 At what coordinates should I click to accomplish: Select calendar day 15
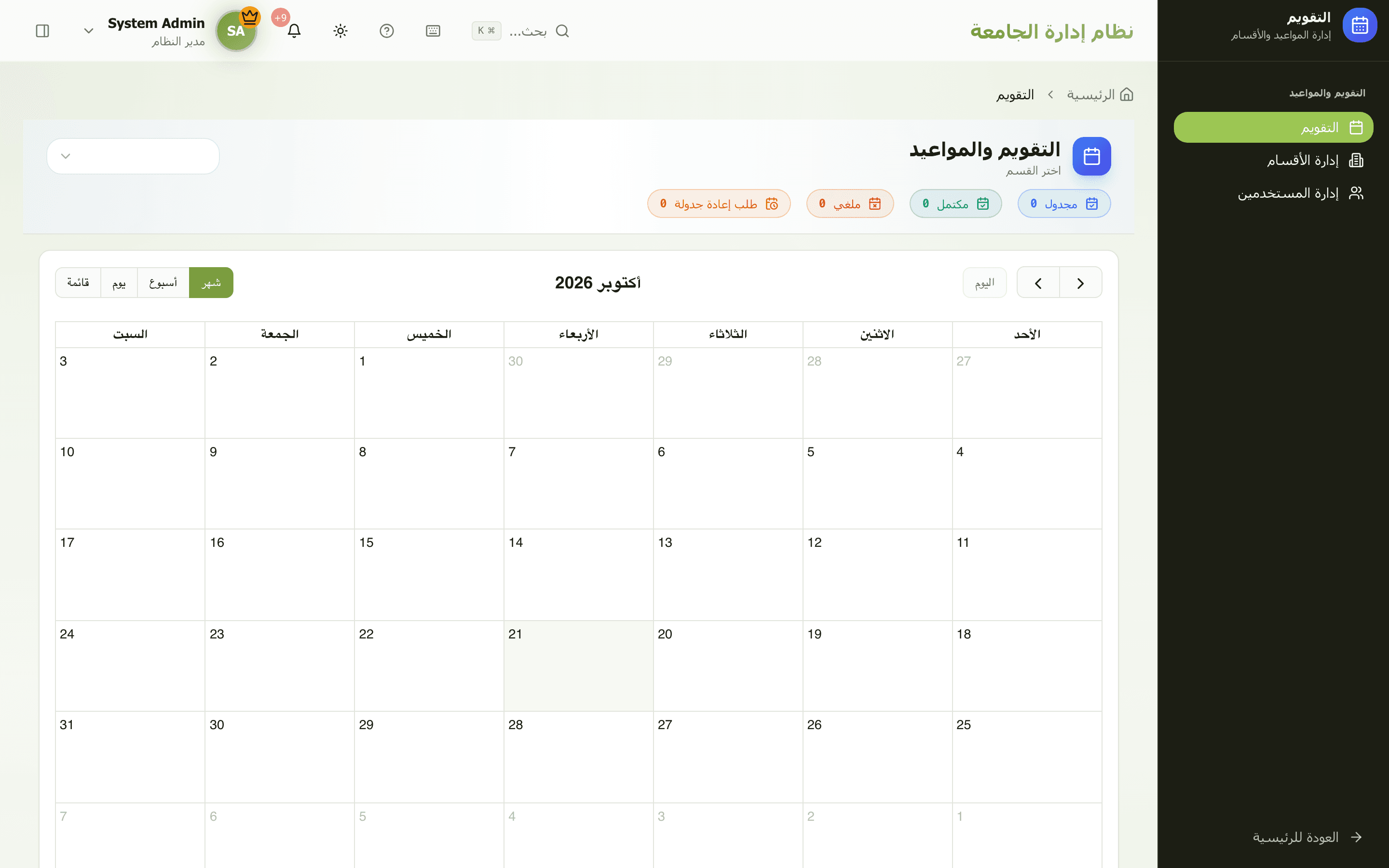(429, 575)
